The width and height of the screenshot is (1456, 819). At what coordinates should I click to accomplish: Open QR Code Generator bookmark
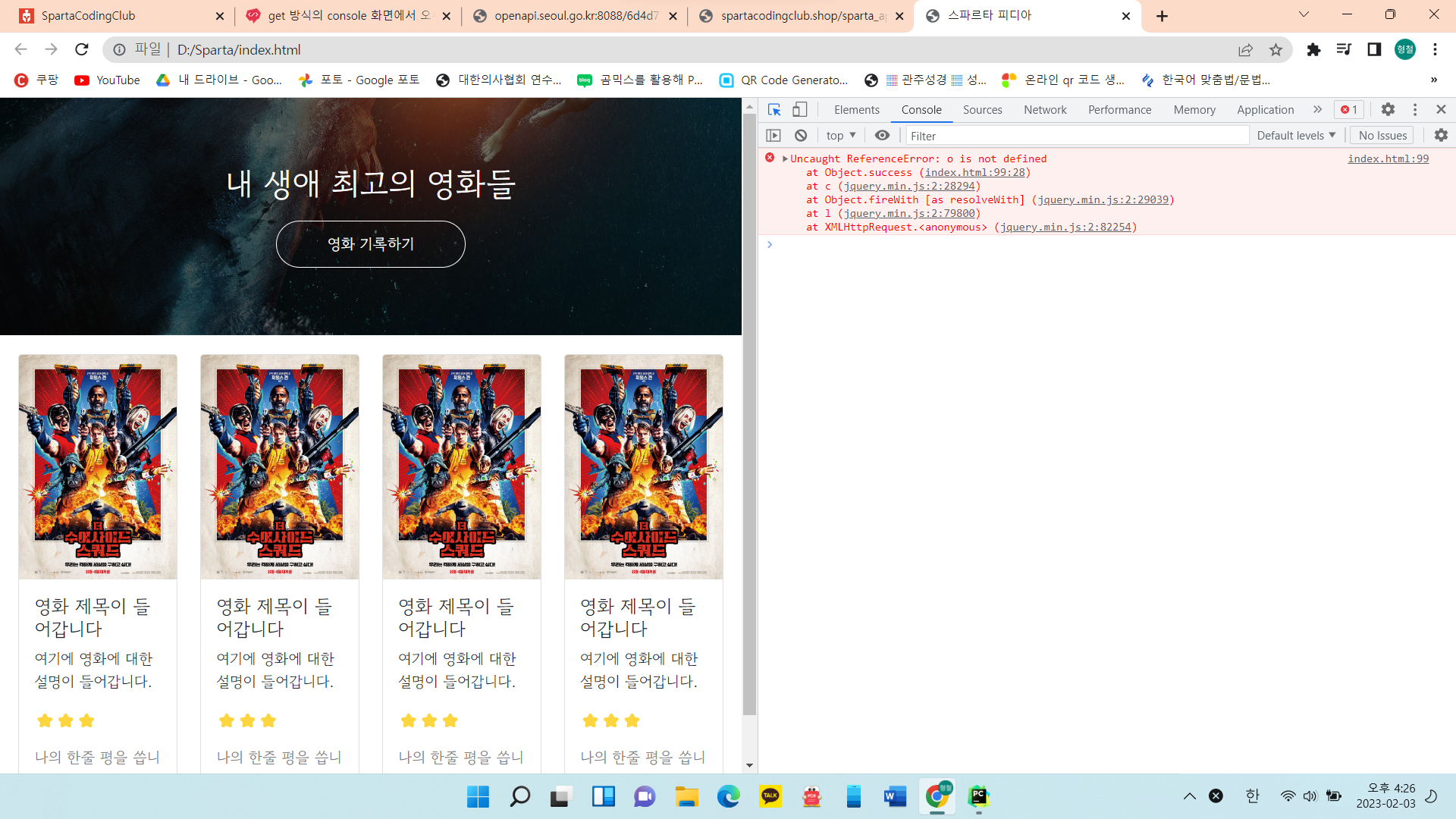coord(784,80)
